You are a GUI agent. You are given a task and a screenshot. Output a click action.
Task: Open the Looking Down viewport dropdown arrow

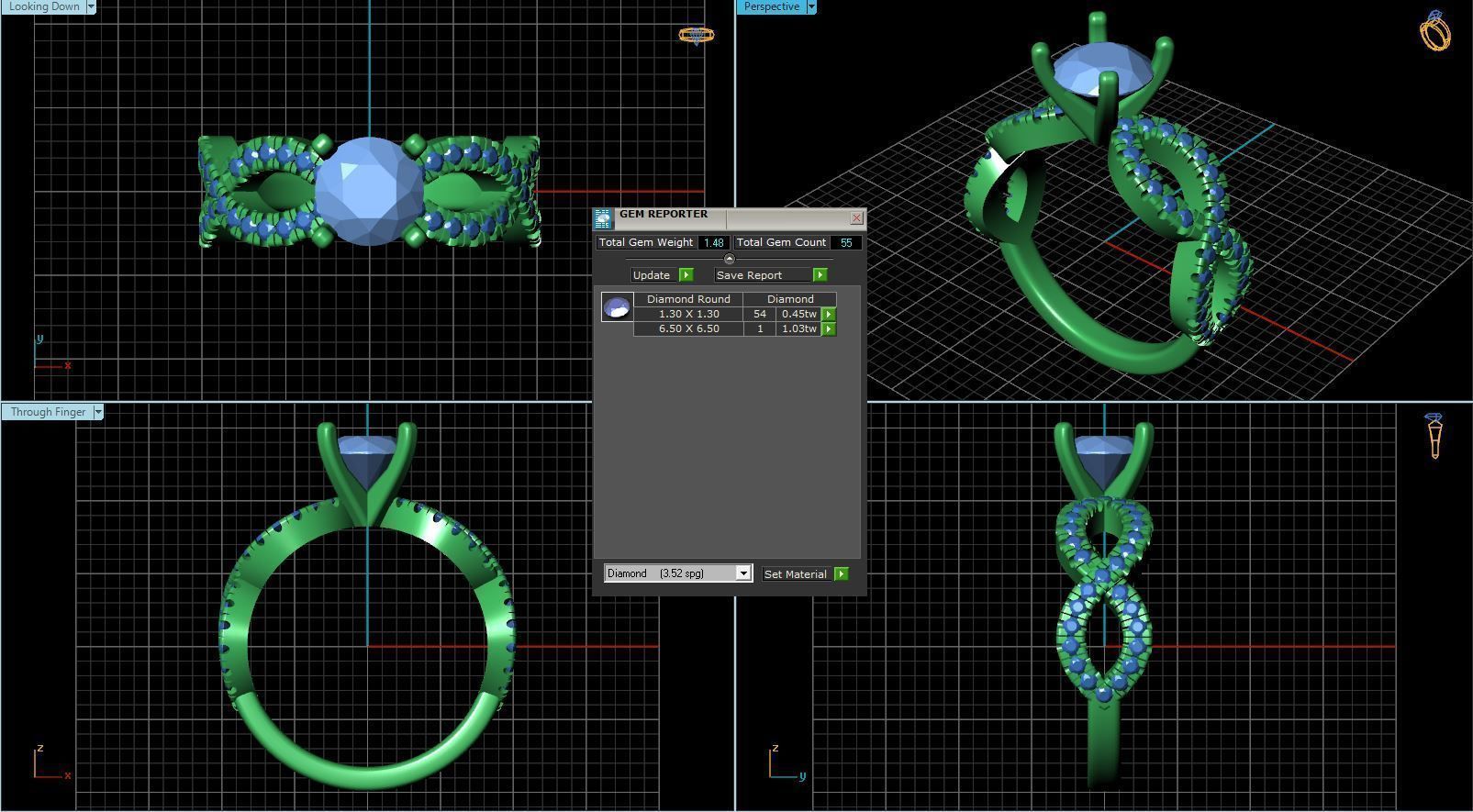pos(91,6)
